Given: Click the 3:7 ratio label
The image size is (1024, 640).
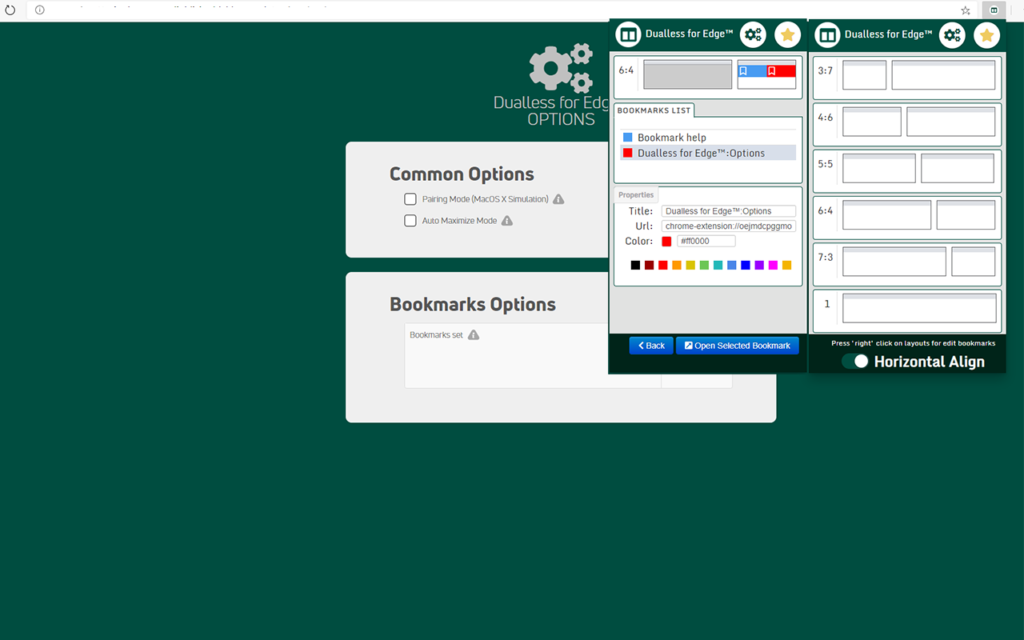Looking at the screenshot, I should click(825, 71).
